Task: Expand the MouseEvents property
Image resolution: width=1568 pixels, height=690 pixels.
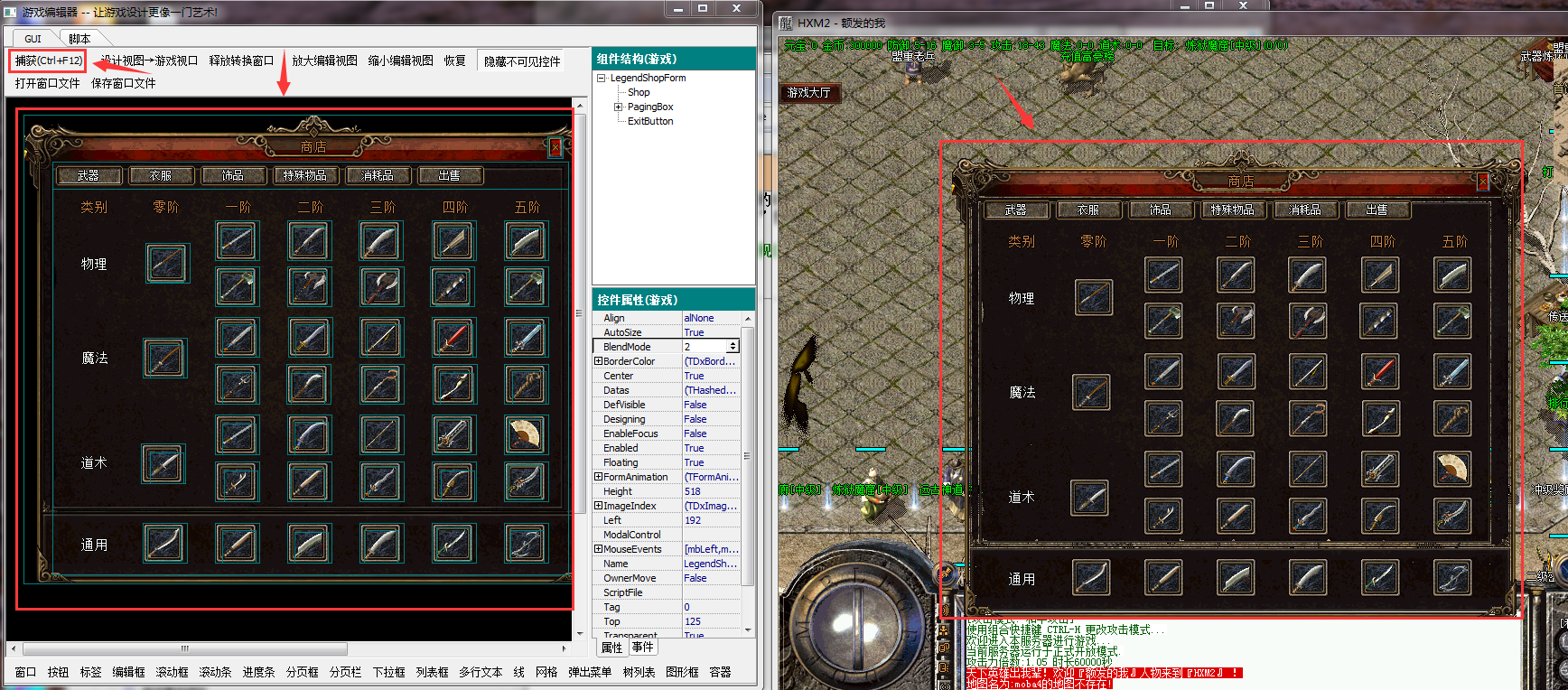Action: pos(598,549)
